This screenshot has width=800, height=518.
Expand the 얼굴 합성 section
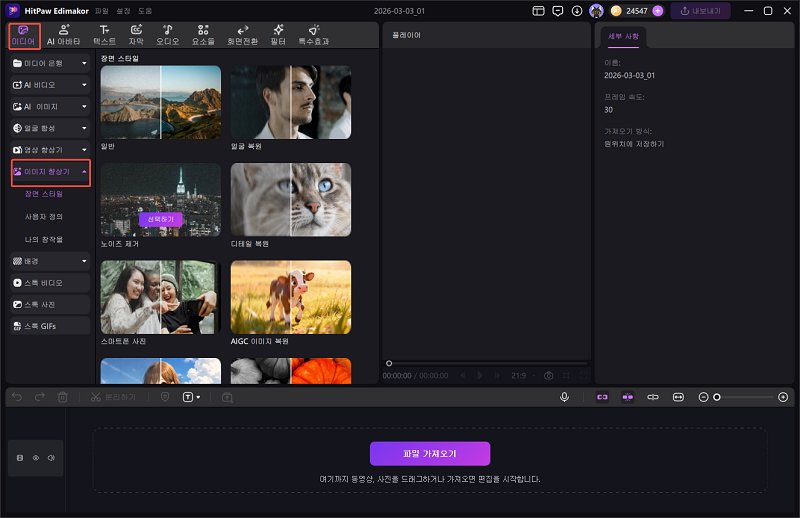point(50,128)
